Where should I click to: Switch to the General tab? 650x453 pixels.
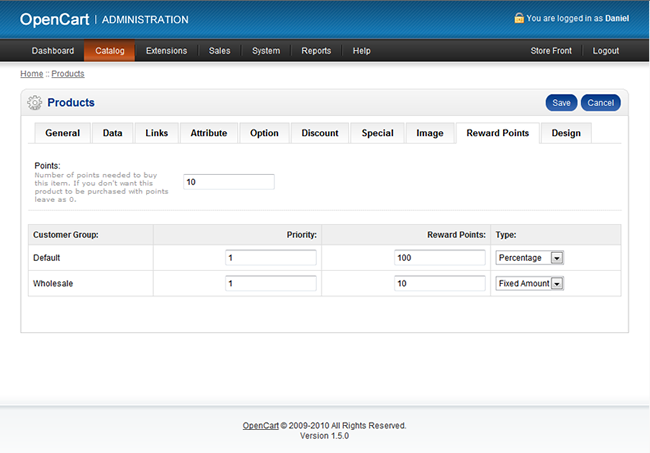[63, 133]
